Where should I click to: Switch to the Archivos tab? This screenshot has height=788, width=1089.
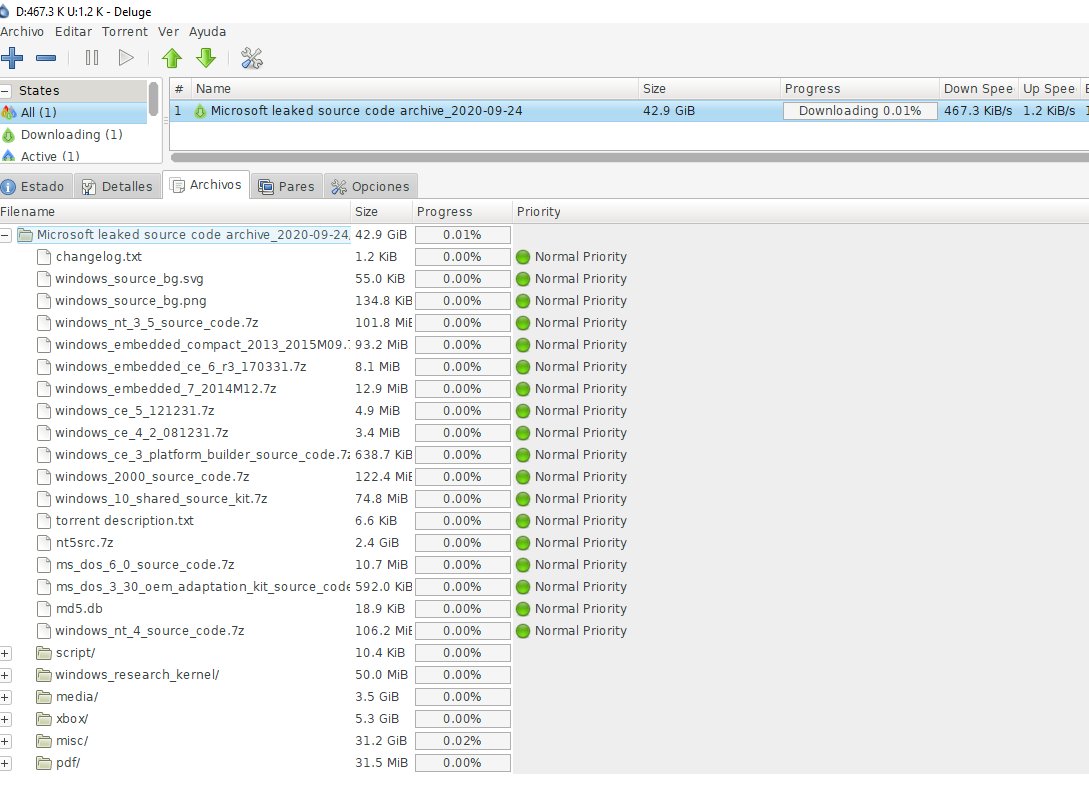(206, 185)
